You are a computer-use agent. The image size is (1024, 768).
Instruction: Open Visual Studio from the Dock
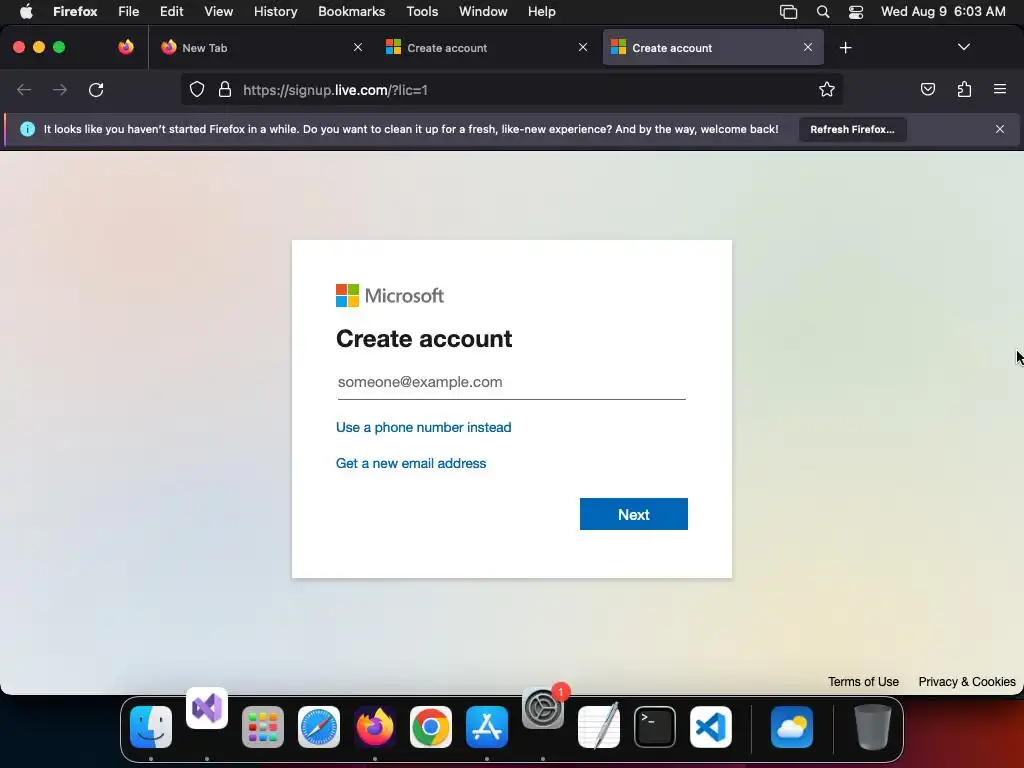tap(206, 708)
